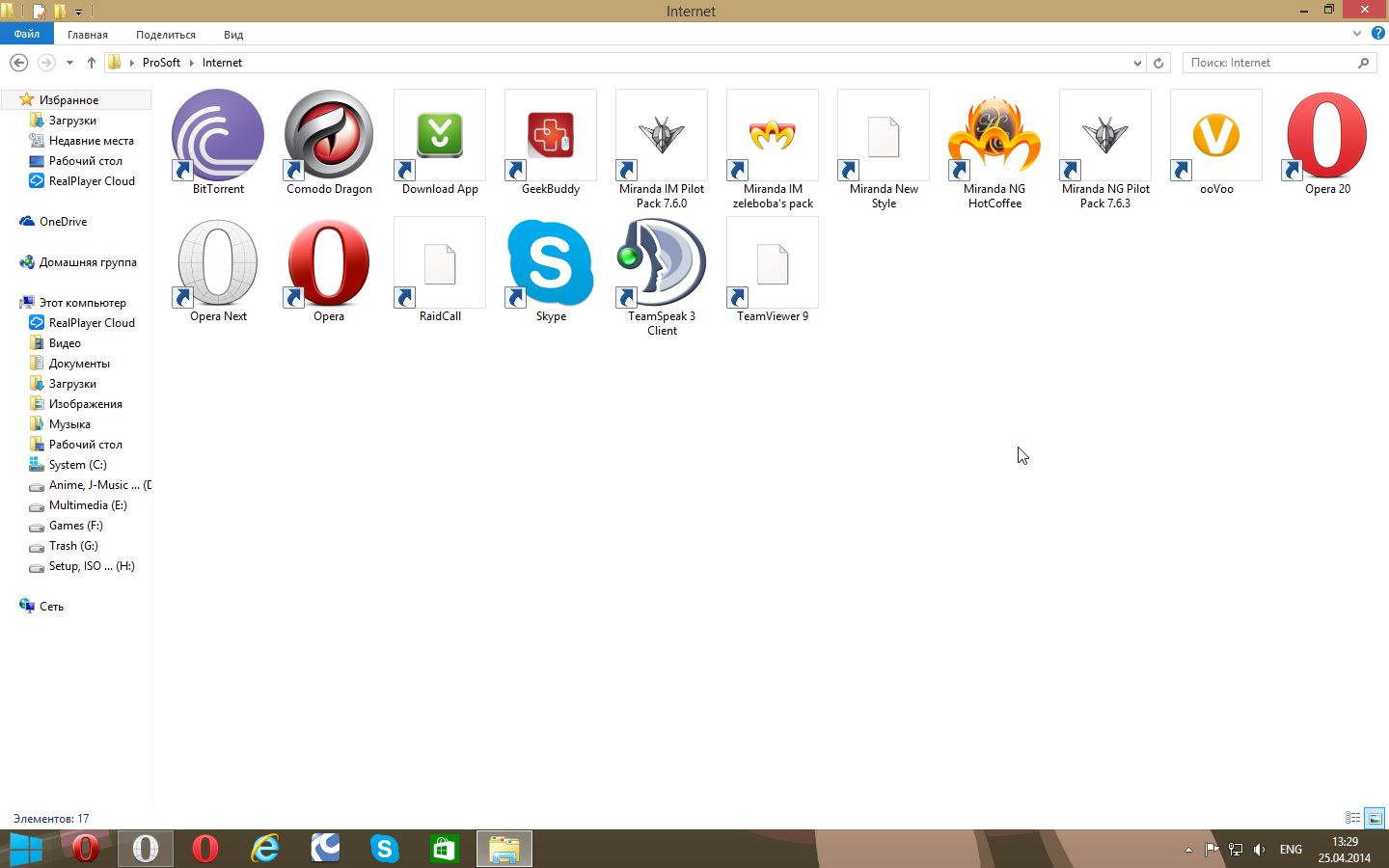The height and width of the screenshot is (868, 1389).
Task: Select the TeamSpeak 3 Client shortcut
Action: 662,262
